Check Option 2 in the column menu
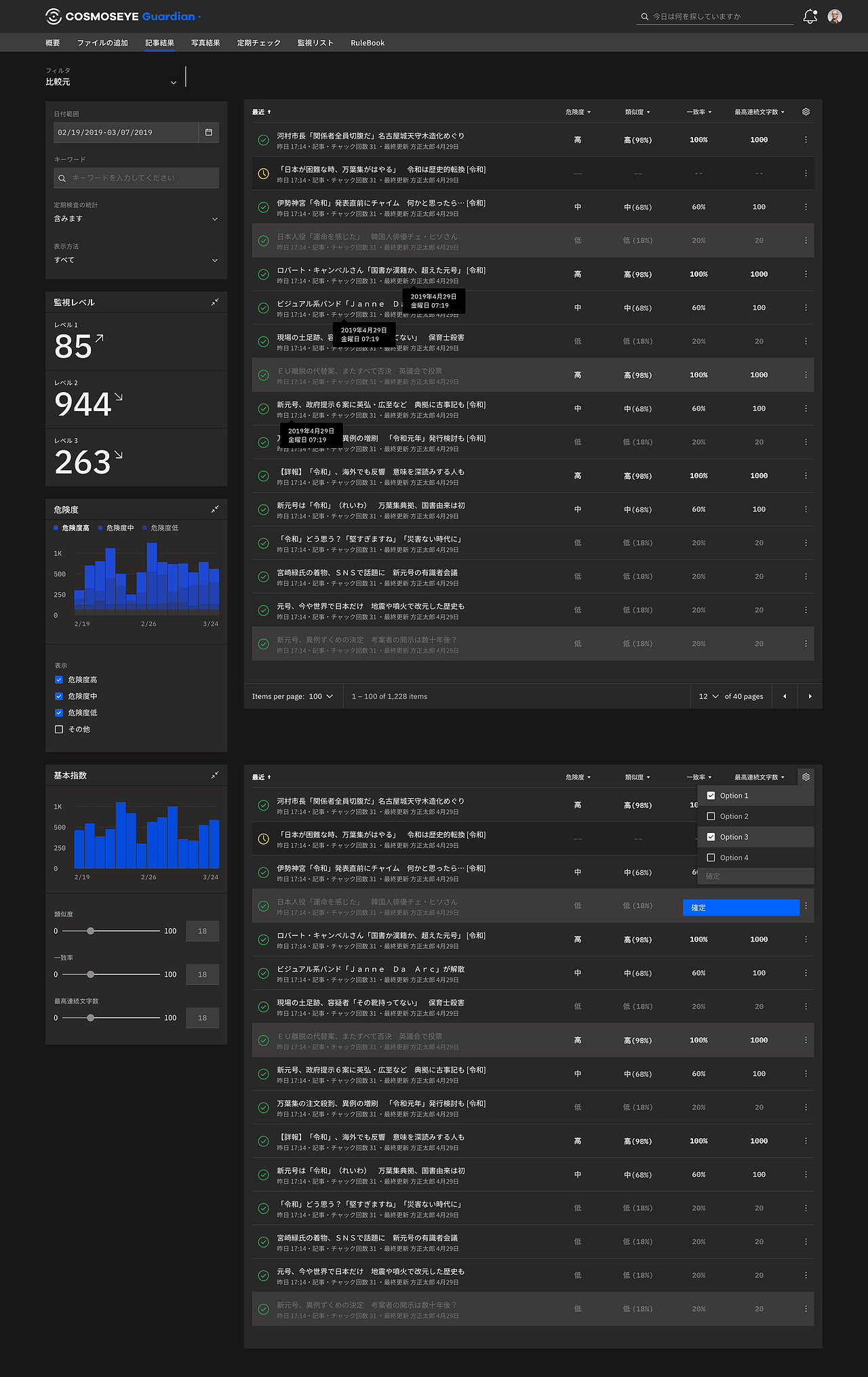Viewport: 868px width, 1377px height. (711, 817)
